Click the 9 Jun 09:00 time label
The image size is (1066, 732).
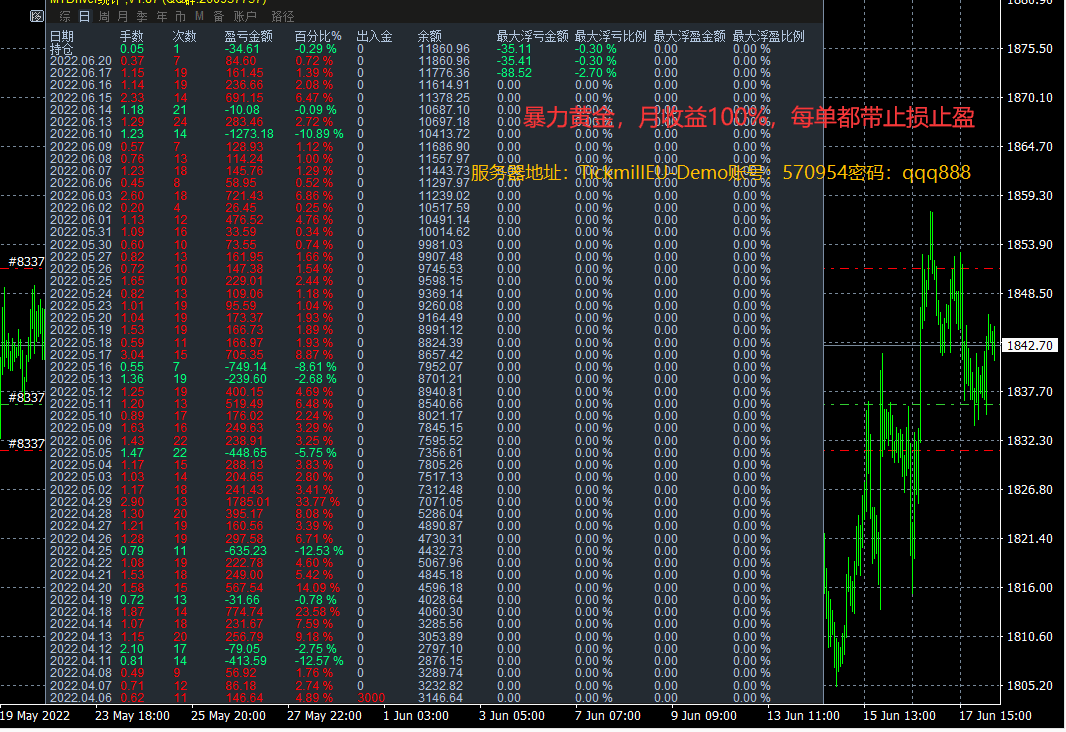pos(704,716)
